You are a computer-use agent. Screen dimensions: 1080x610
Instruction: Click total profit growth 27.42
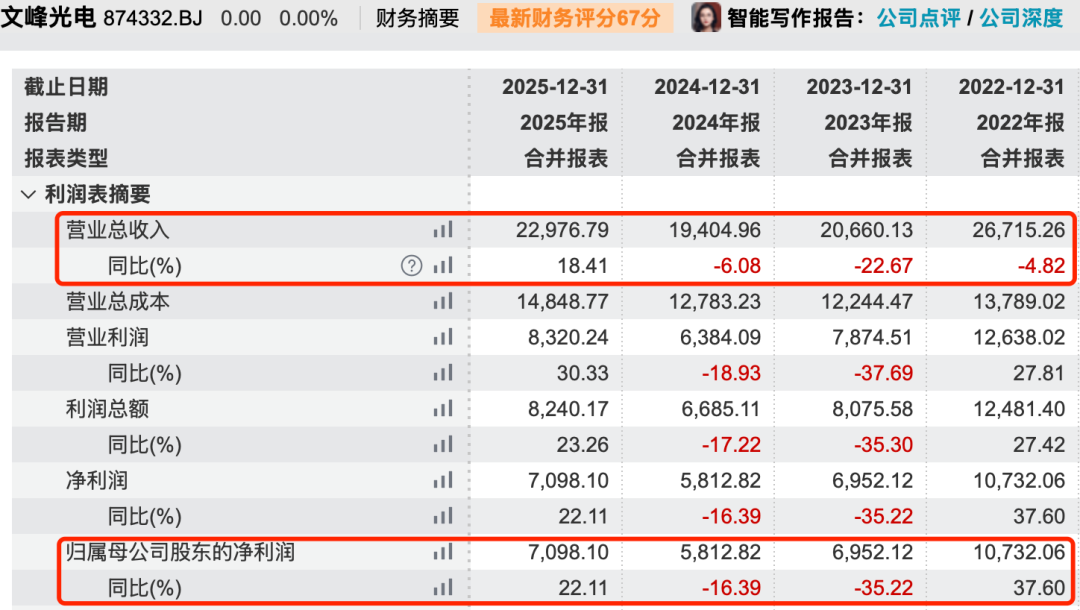click(1039, 445)
